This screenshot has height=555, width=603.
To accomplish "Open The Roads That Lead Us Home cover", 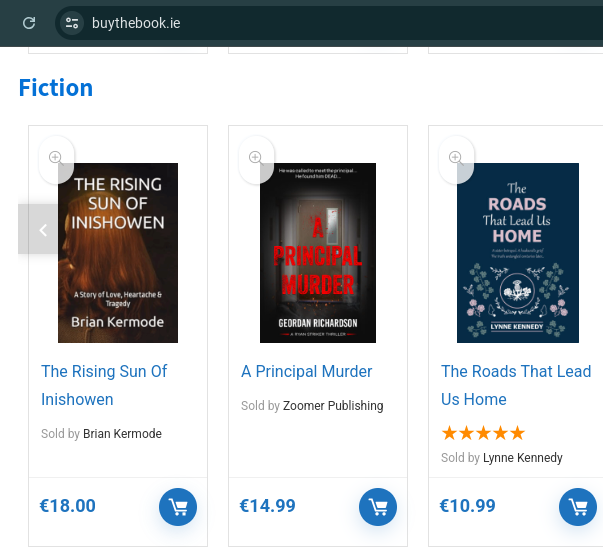I will click(518, 253).
